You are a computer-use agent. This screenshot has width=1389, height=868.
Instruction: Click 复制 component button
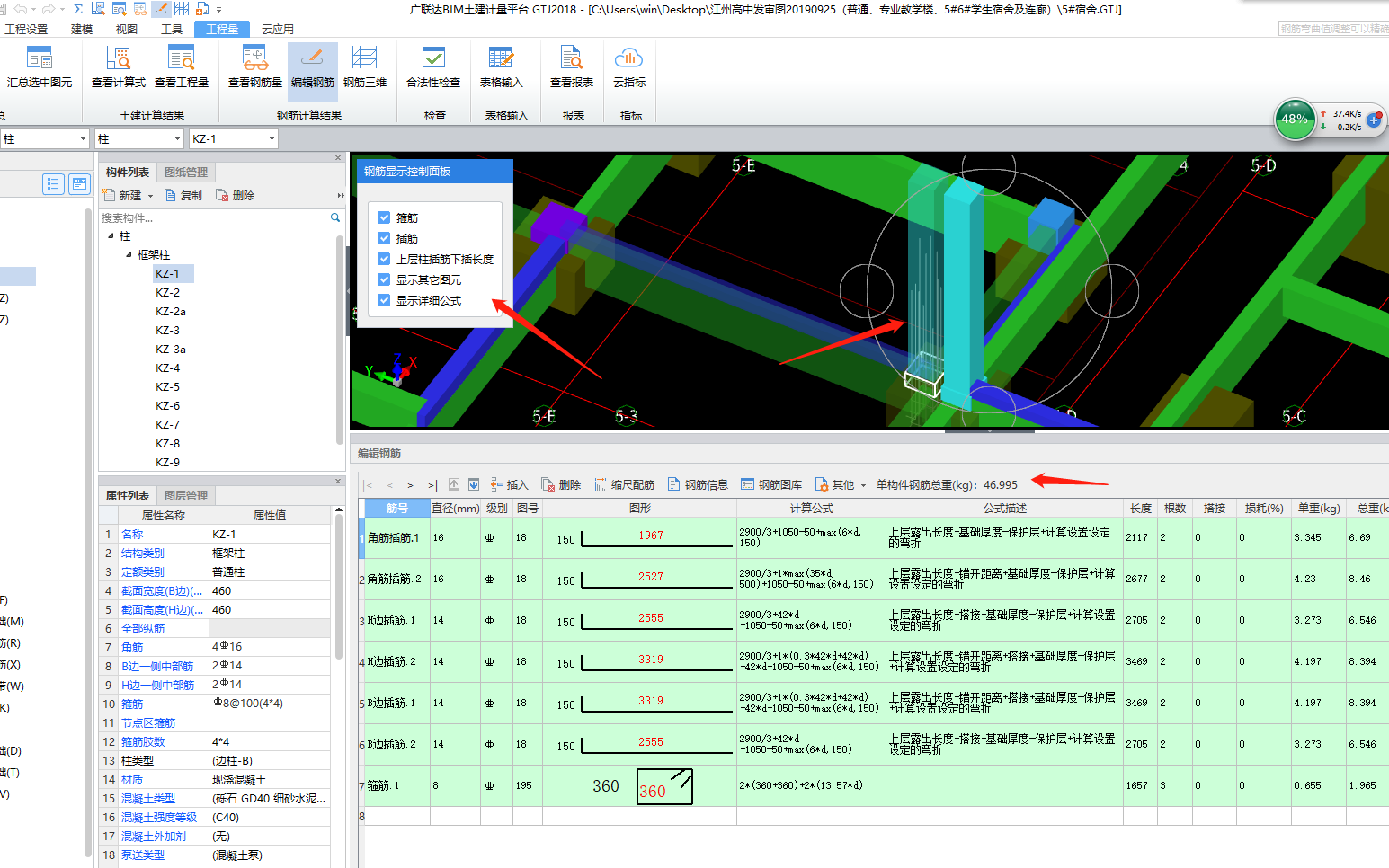point(183,195)
